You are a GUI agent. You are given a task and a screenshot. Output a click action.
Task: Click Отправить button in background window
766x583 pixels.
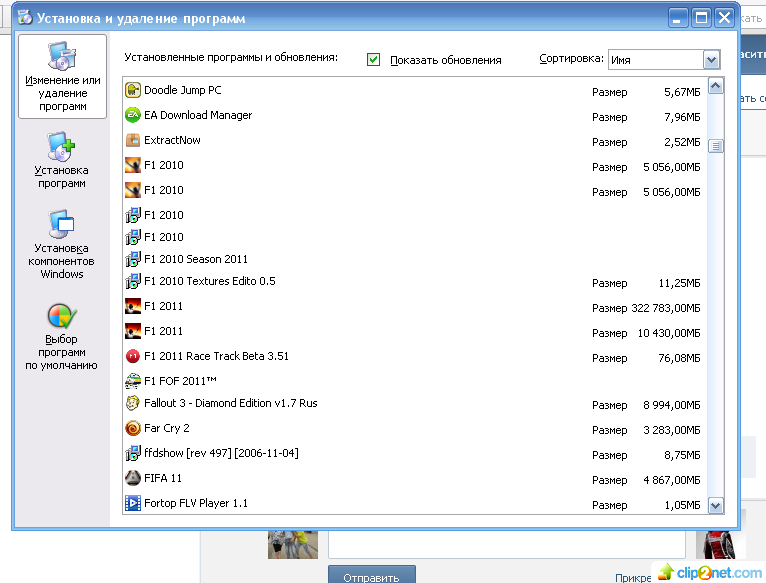(x=372, y=575)
